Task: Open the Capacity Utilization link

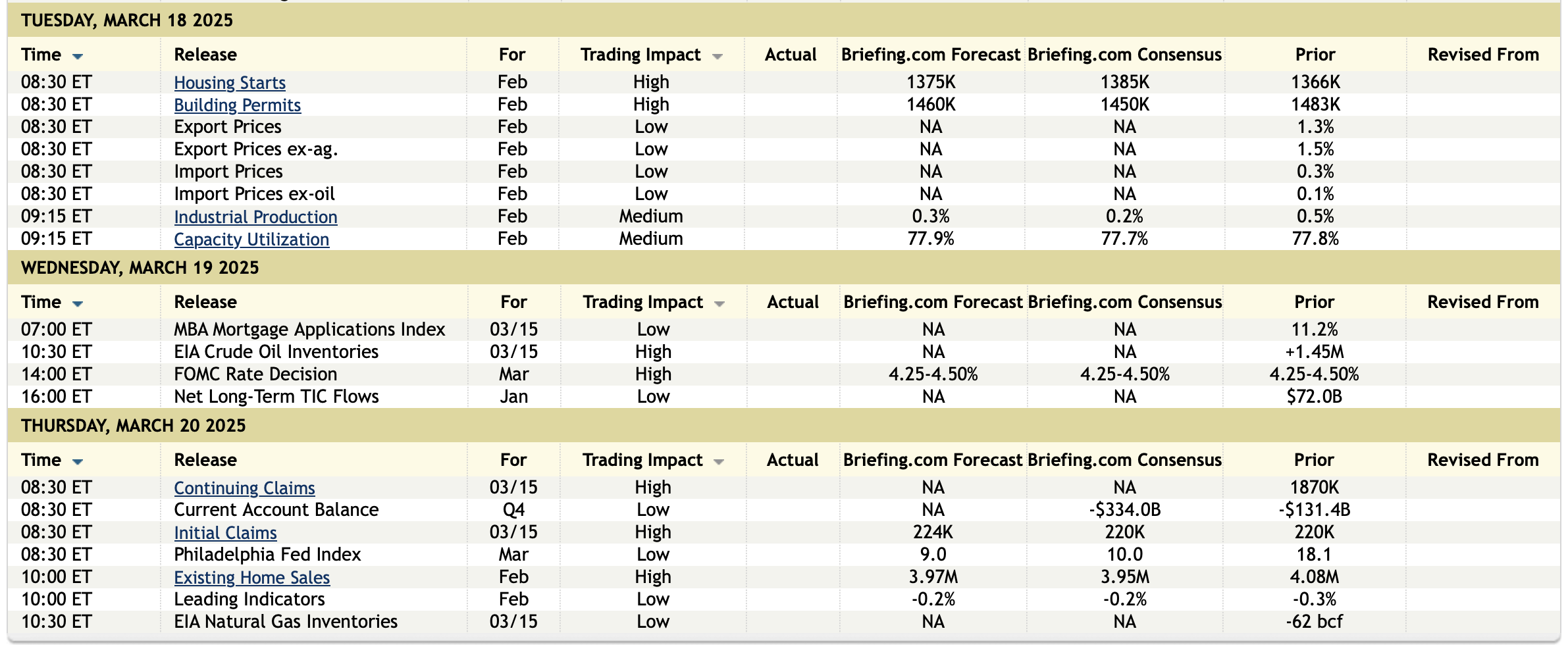Action: [x=251, y=240]
